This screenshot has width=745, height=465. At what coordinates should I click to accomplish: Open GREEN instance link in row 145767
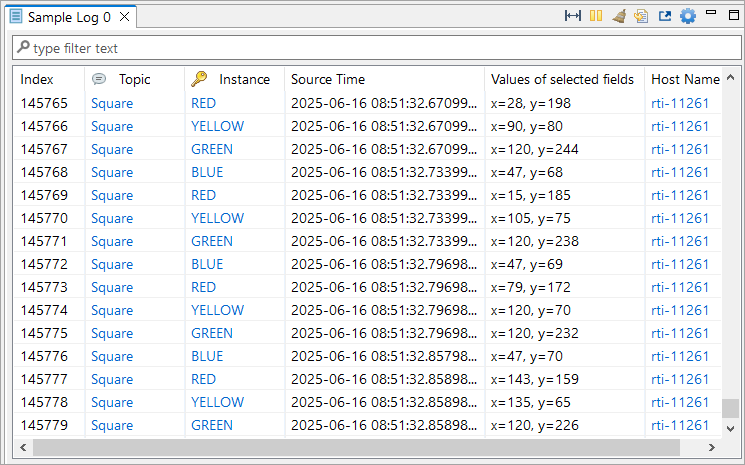(212, 149)
